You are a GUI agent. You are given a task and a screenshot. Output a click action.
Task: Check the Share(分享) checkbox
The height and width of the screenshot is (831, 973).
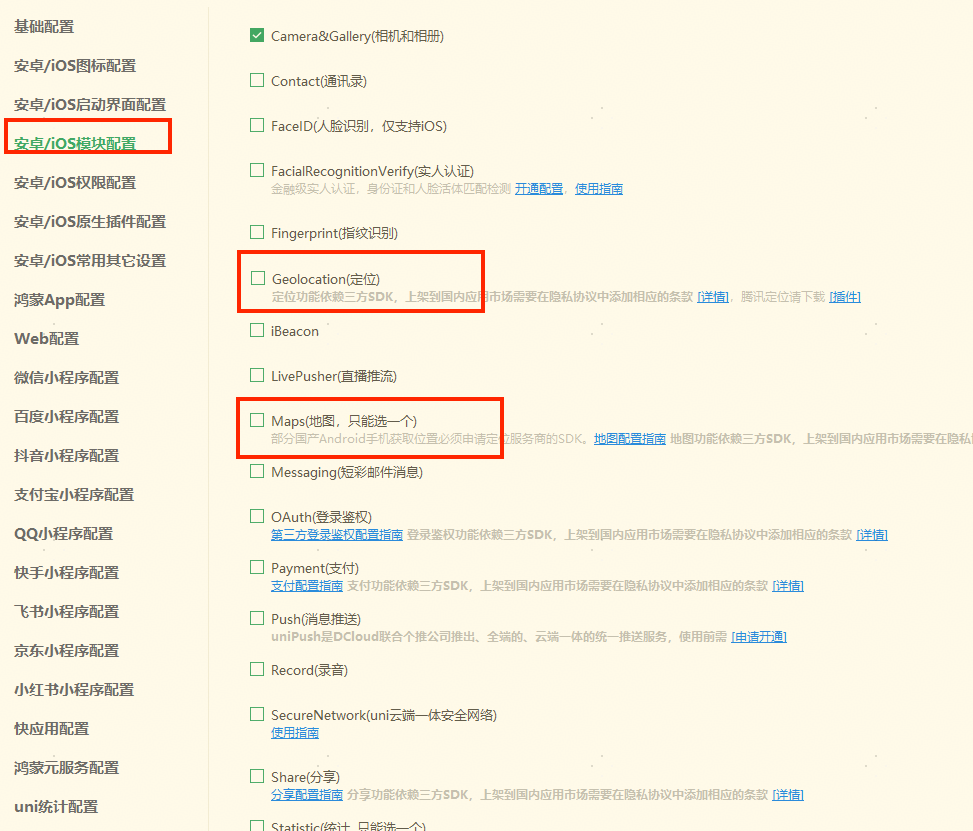[257, 776]
